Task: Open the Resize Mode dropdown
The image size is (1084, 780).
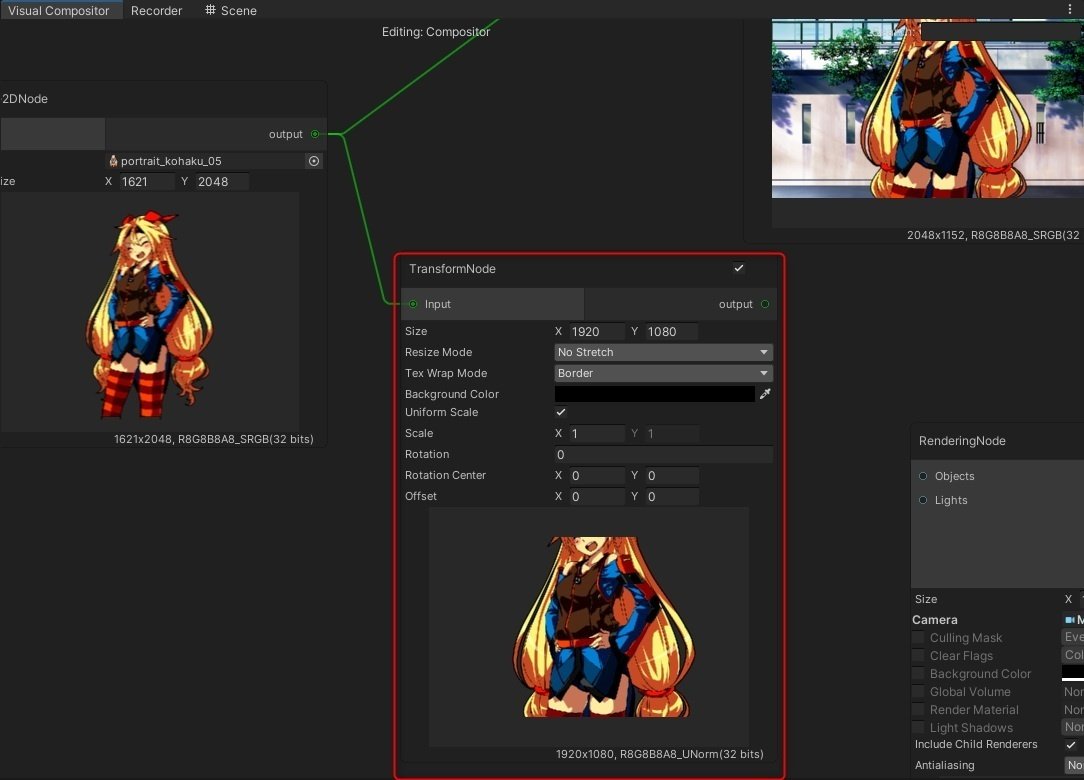Action: (x=663, y=352)
